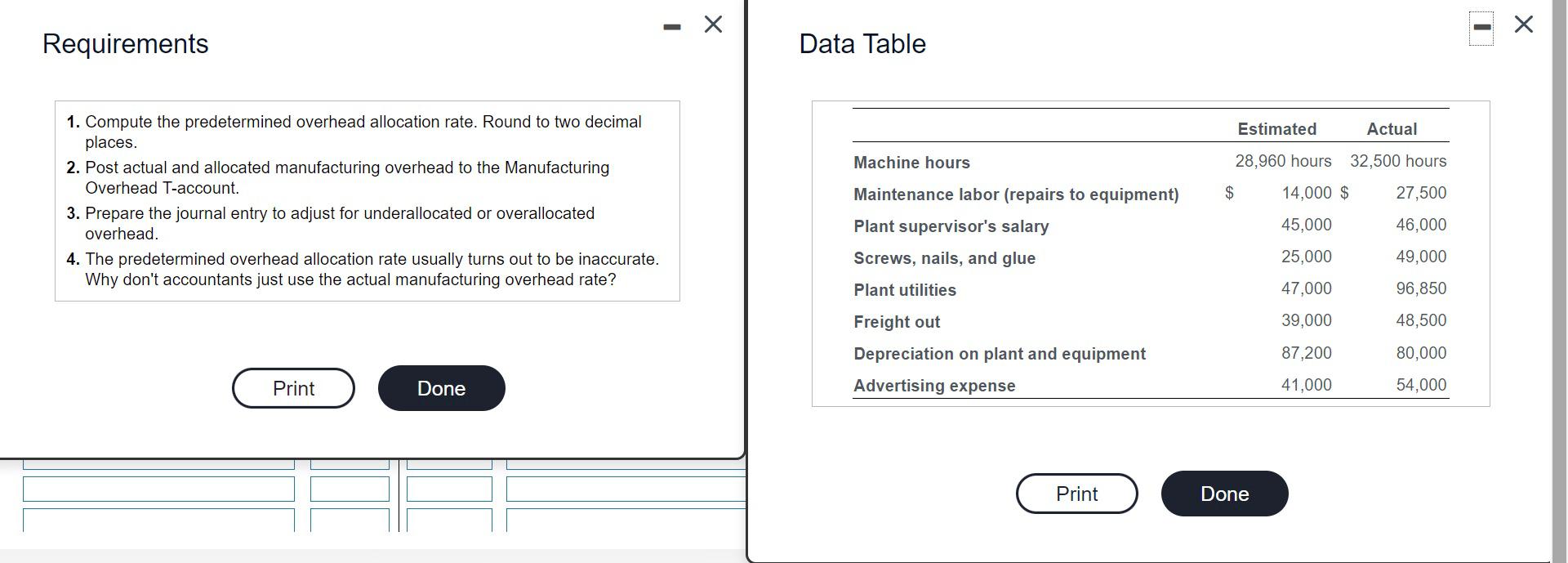Click the wide input field on the bottom right
Screen dimensions: 1568x563
coord(625,490)
